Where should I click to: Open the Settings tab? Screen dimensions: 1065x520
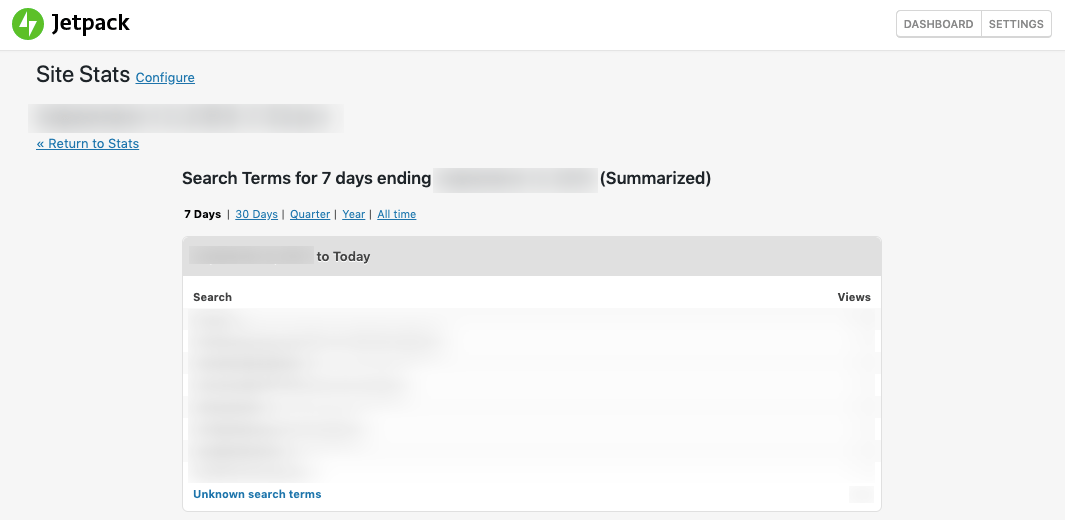(1016, 24)
